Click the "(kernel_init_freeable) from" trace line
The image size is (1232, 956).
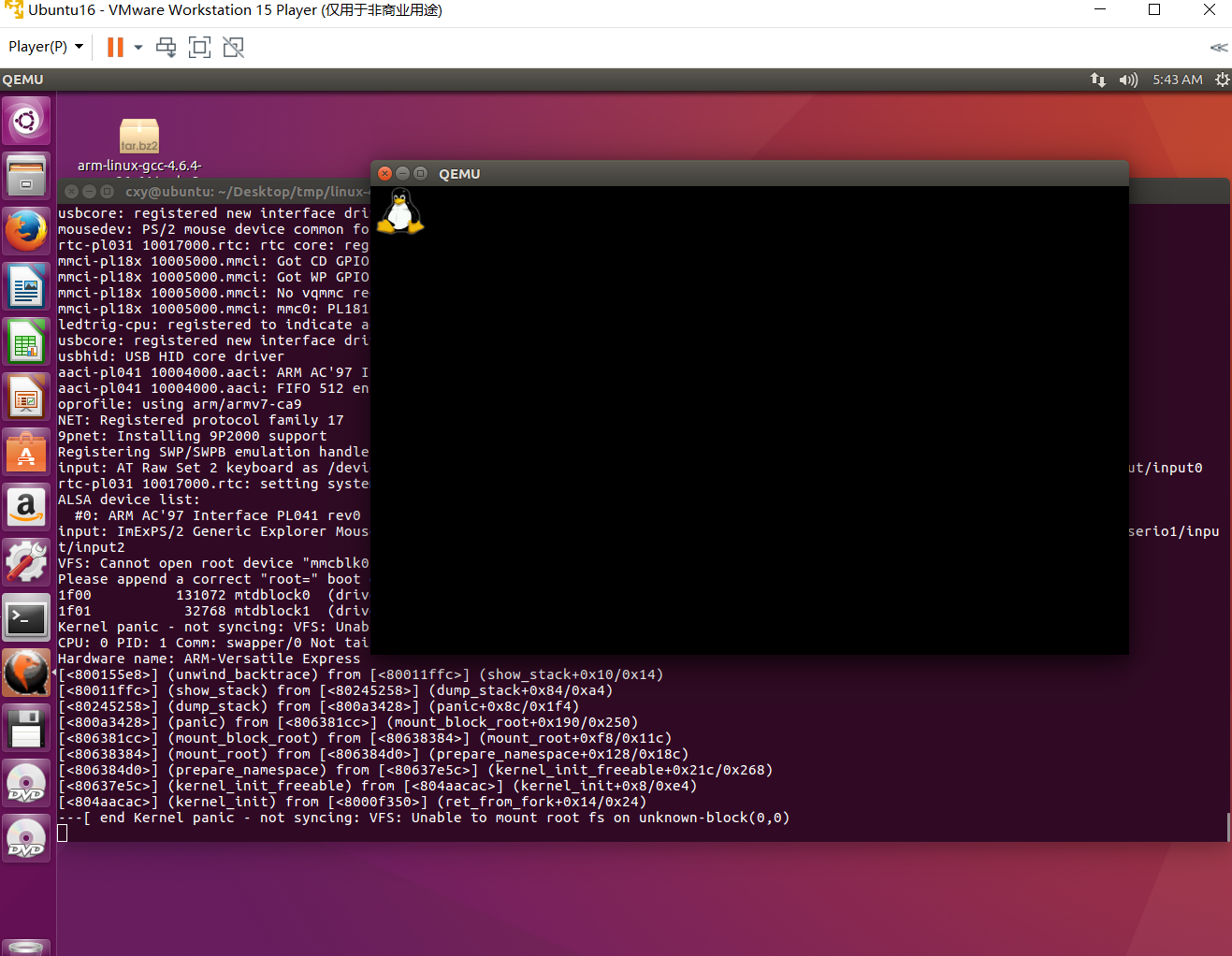point(378,786)
